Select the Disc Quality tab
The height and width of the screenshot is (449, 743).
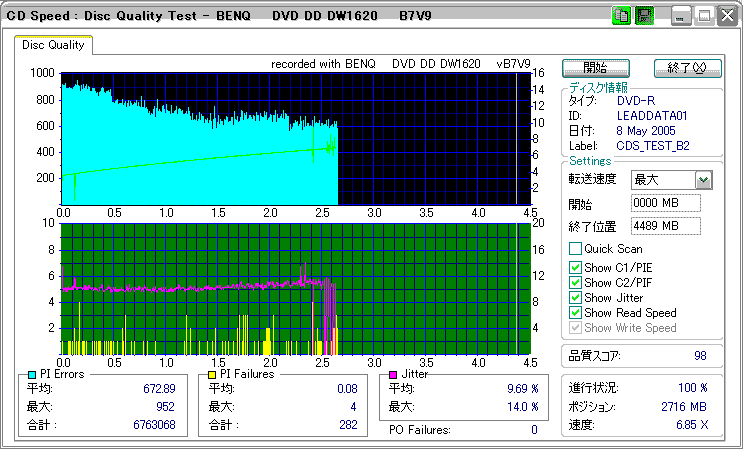coord(54,44)
